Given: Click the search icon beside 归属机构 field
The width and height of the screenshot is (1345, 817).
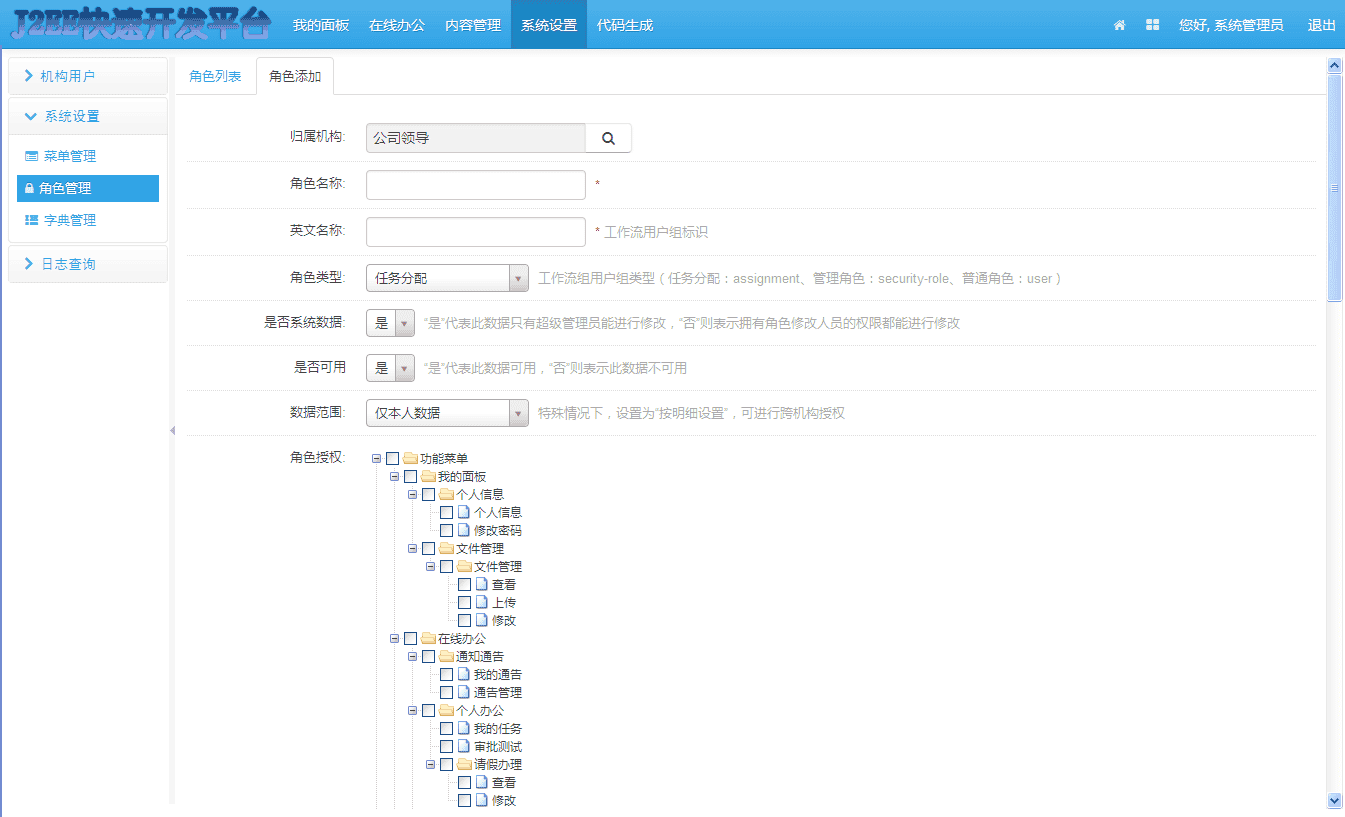Looking at the screenshot, I should pyautogui.click(x=609, y=137).
